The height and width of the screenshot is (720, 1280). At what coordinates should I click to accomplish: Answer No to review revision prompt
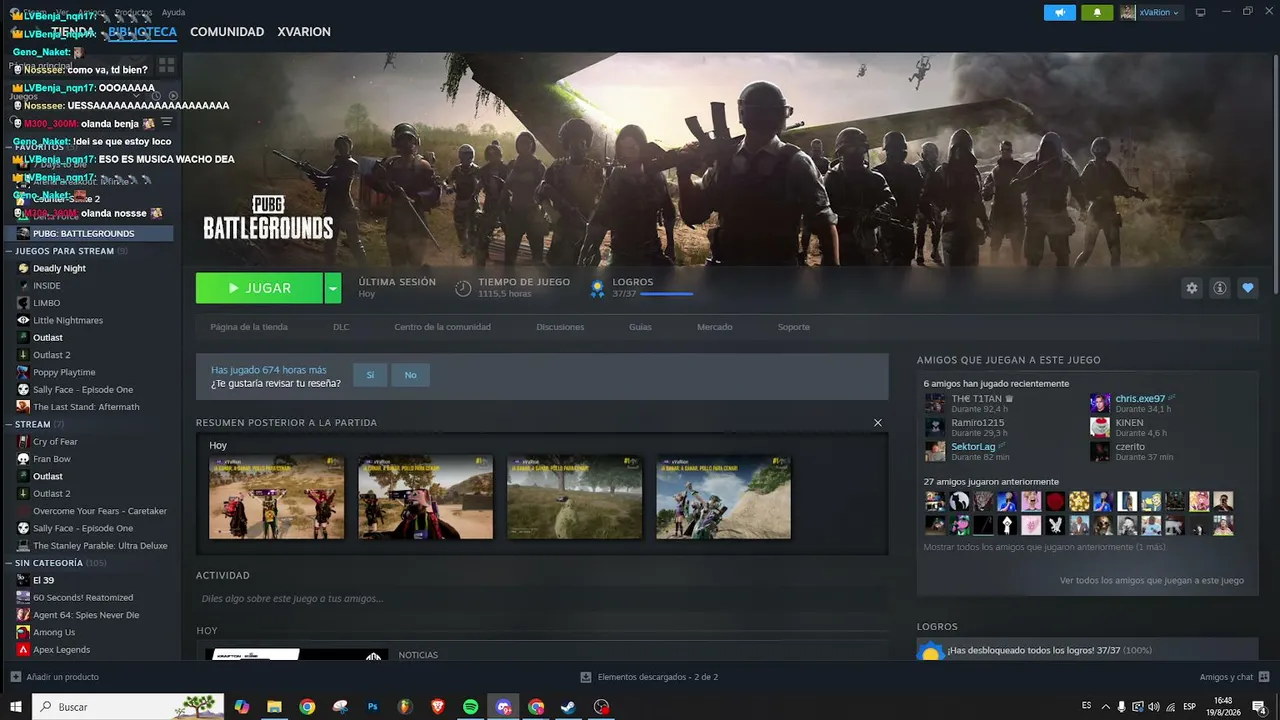point(410,375)
